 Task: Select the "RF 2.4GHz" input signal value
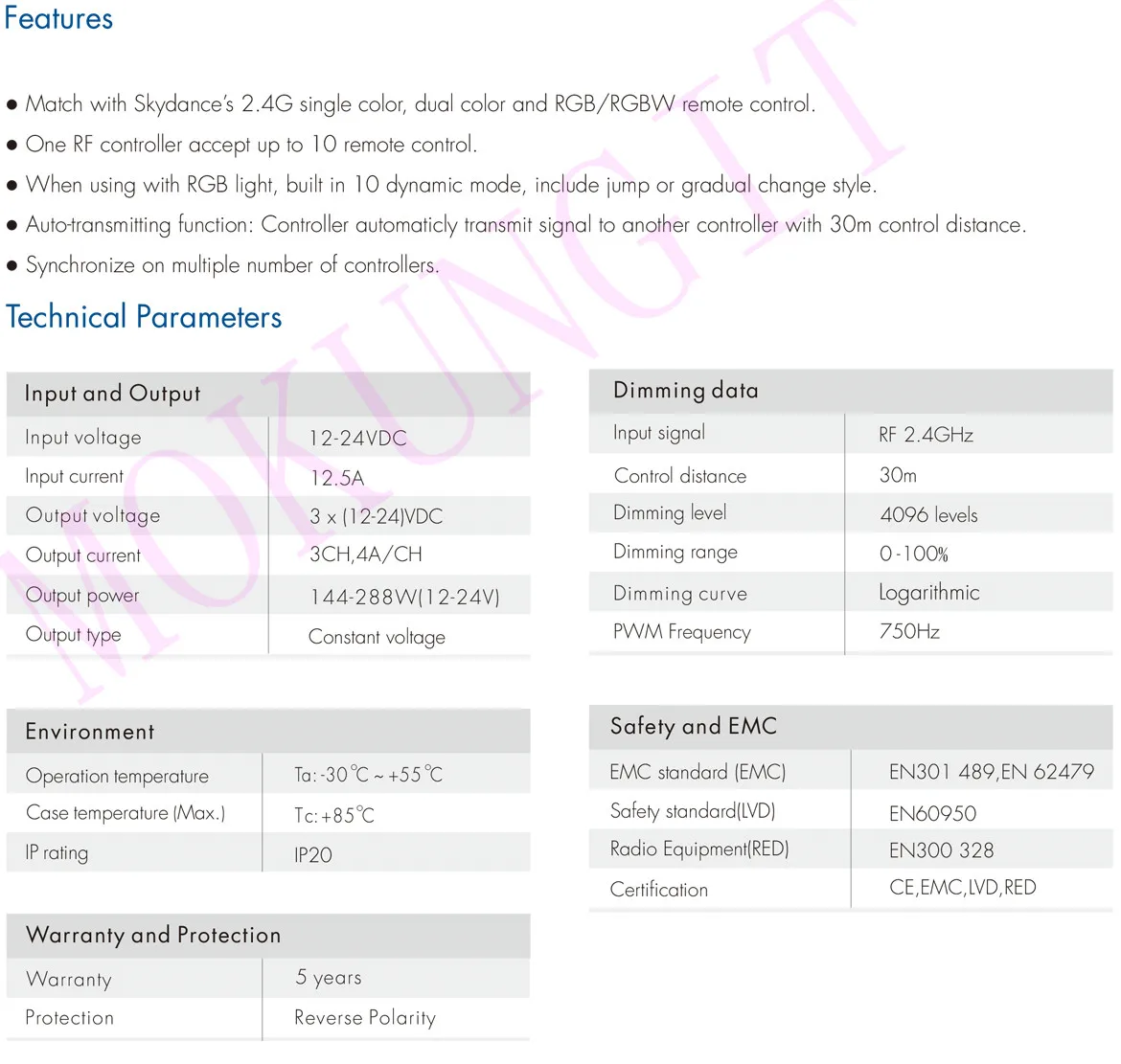click(x=926, y=435)
